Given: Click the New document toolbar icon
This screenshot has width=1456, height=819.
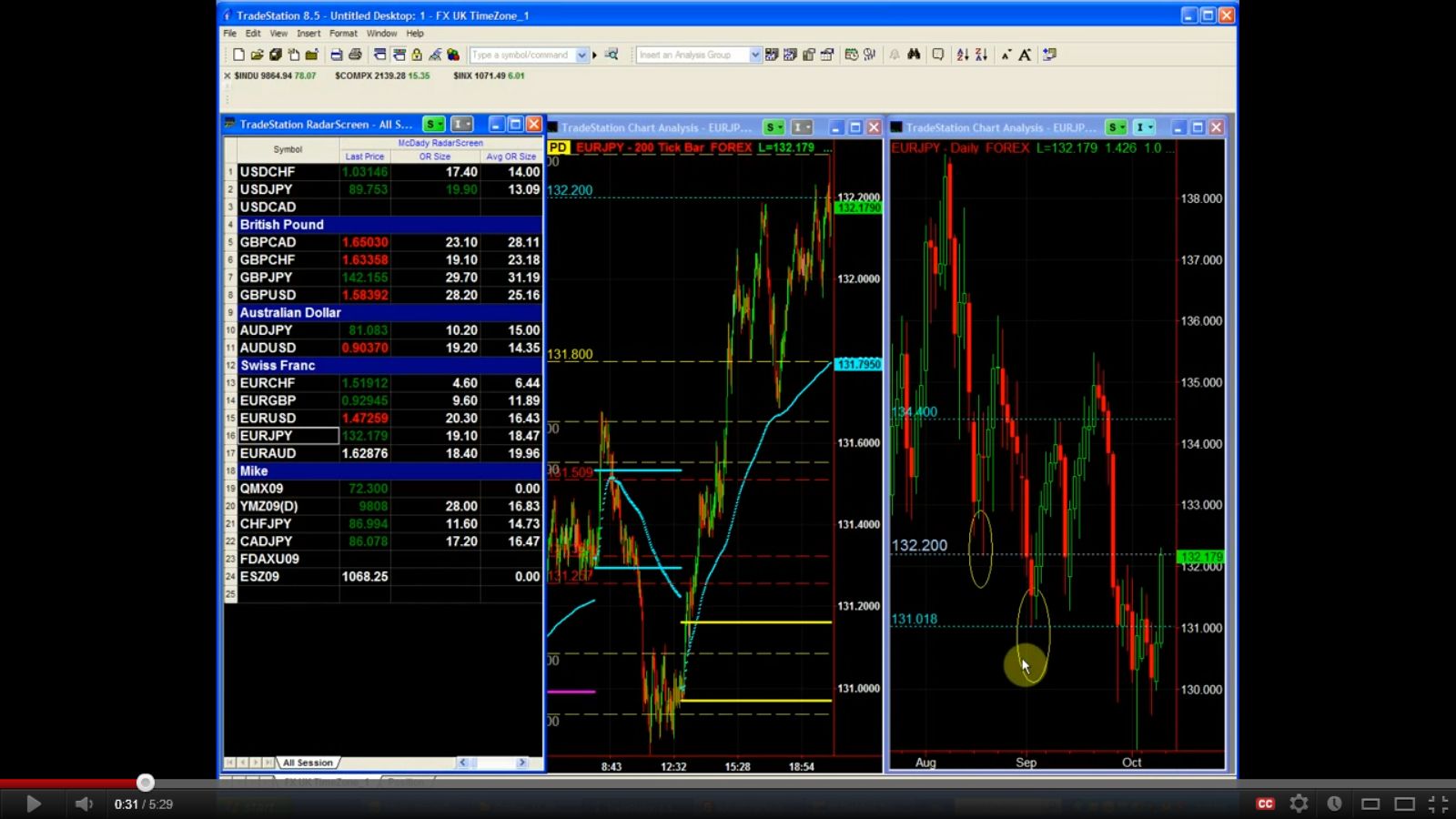Looking at the screenshot, I should click(x=238, y=55).
